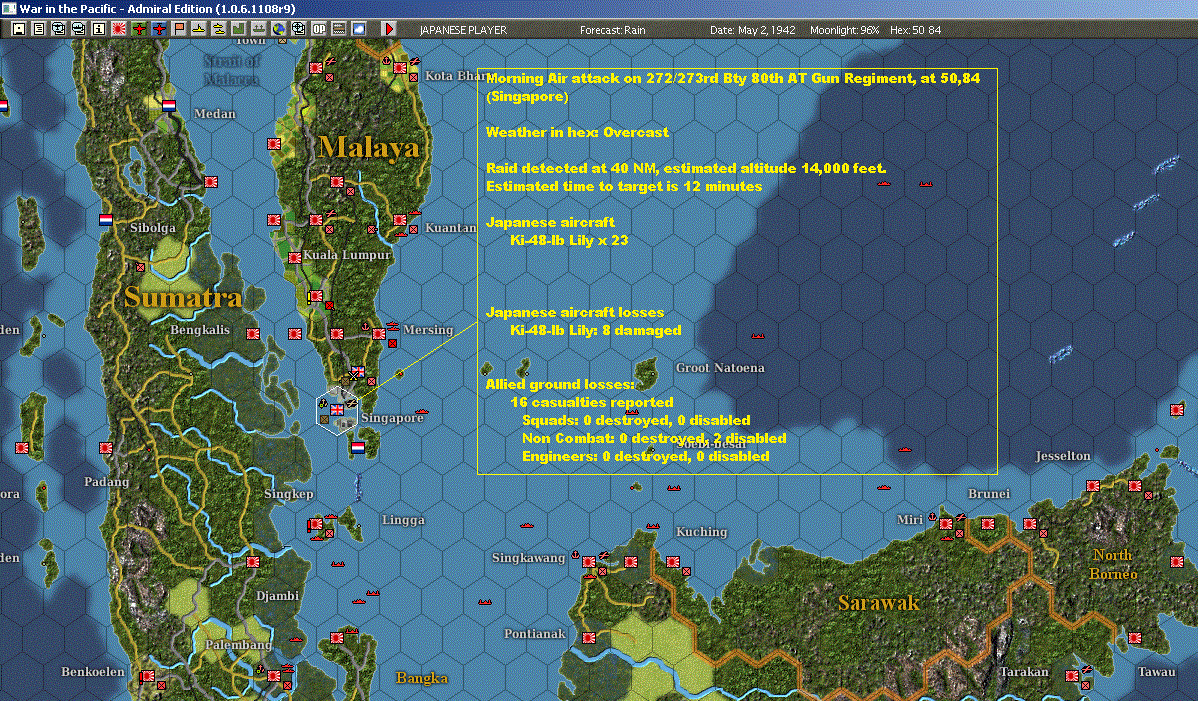Select the Japanese base marker at Singkawang
The height and width of the screenshot is (701, 1198).
pyautogui.click(x=589, y=562)
